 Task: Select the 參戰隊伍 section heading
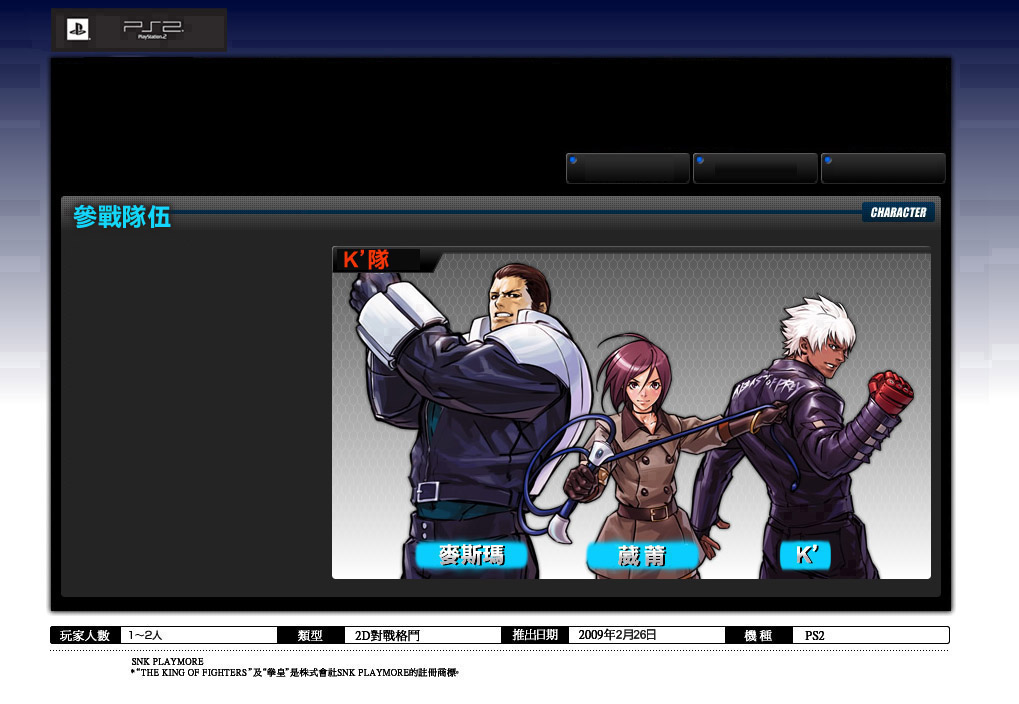tap(122, 217)
